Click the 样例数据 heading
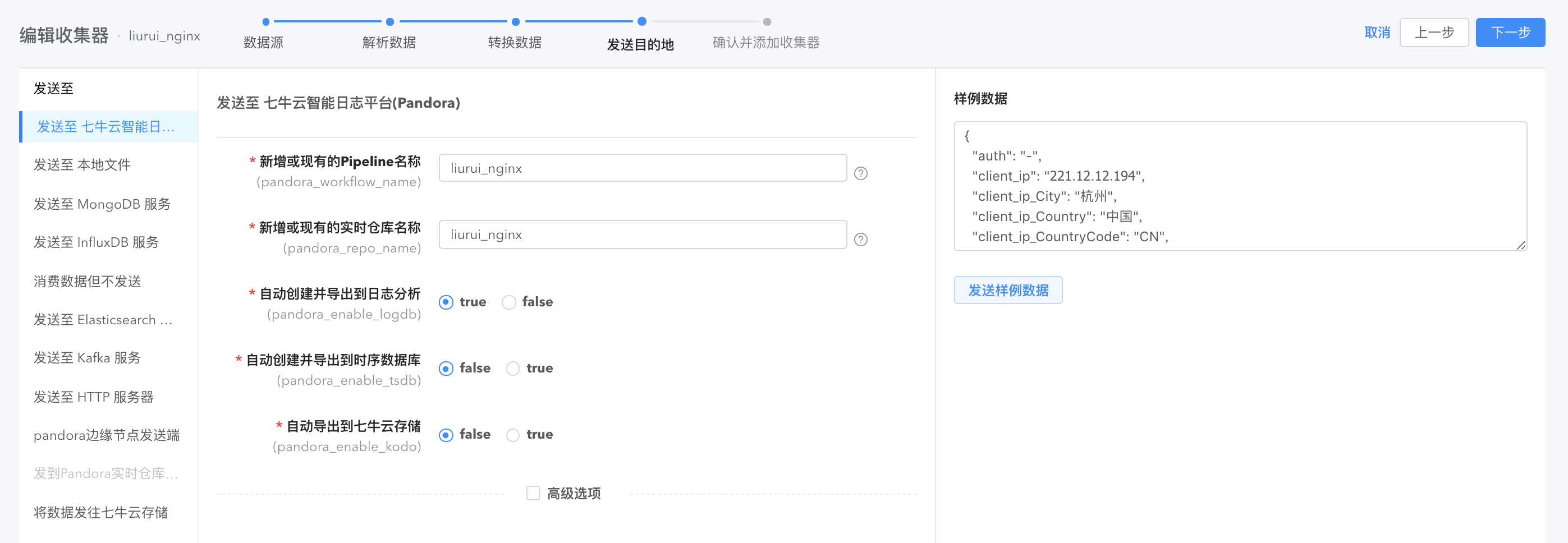Viewport: 1568px width, 543px height. 980,99
